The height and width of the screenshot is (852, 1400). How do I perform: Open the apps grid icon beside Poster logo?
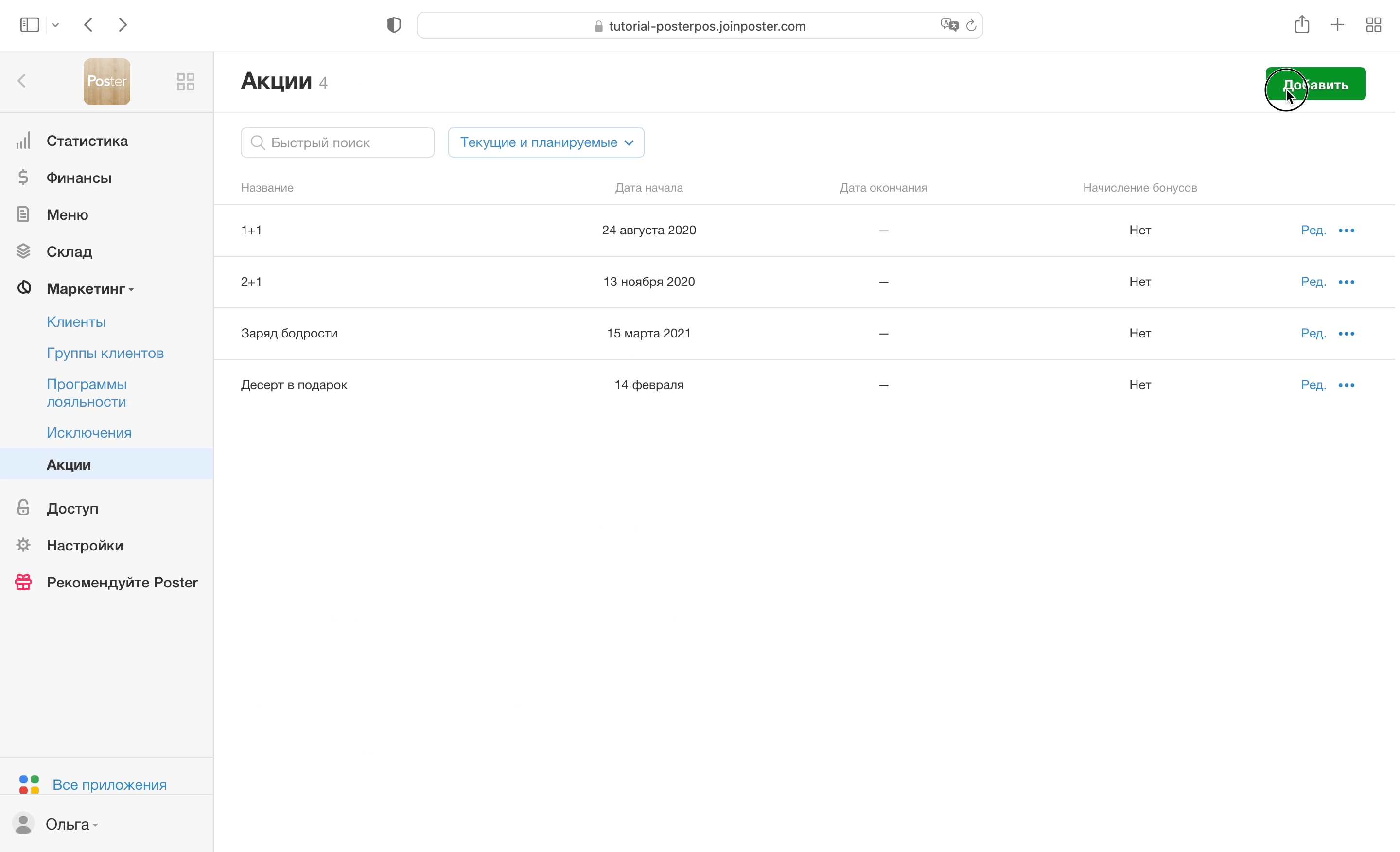click(185, 81)
